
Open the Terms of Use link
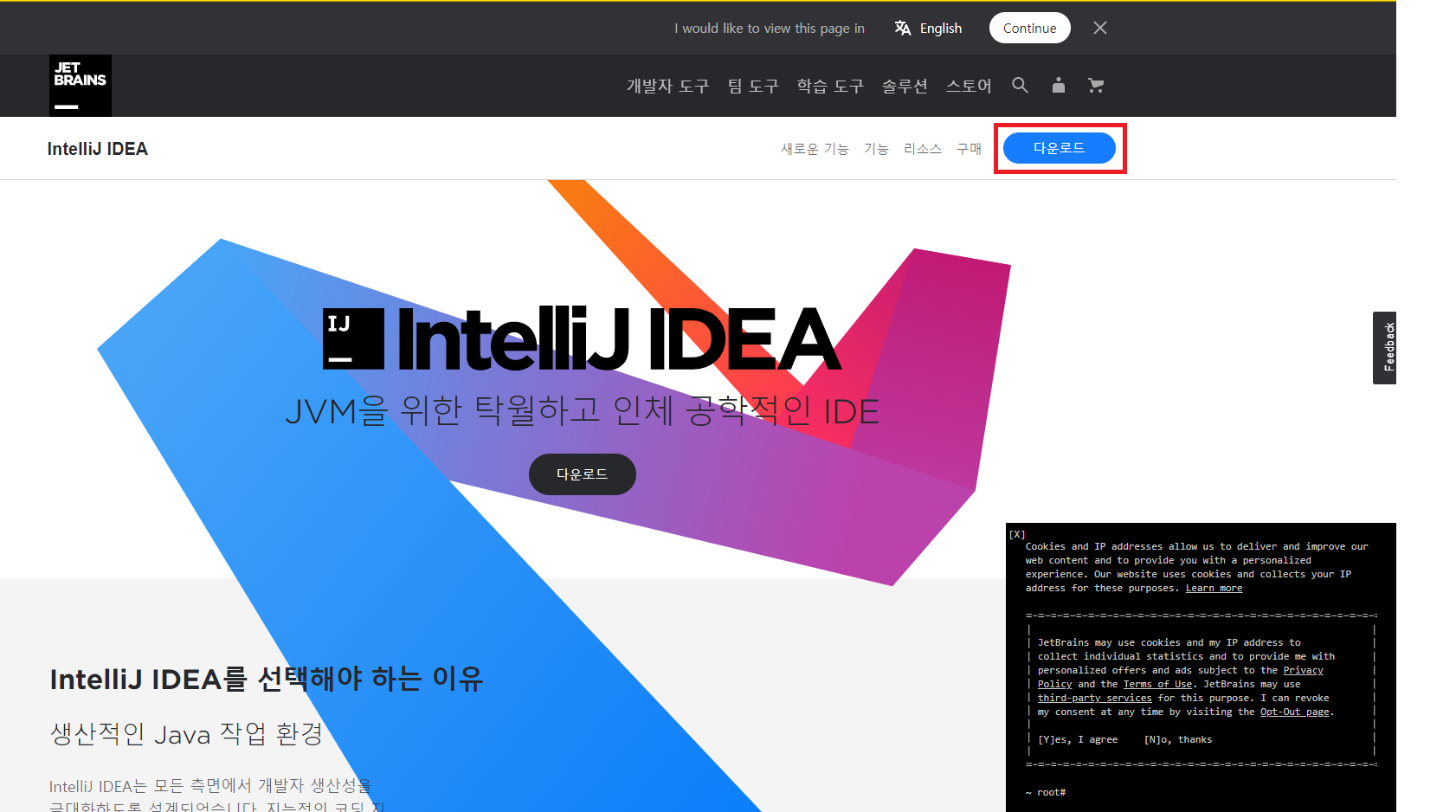[1157, 684]
